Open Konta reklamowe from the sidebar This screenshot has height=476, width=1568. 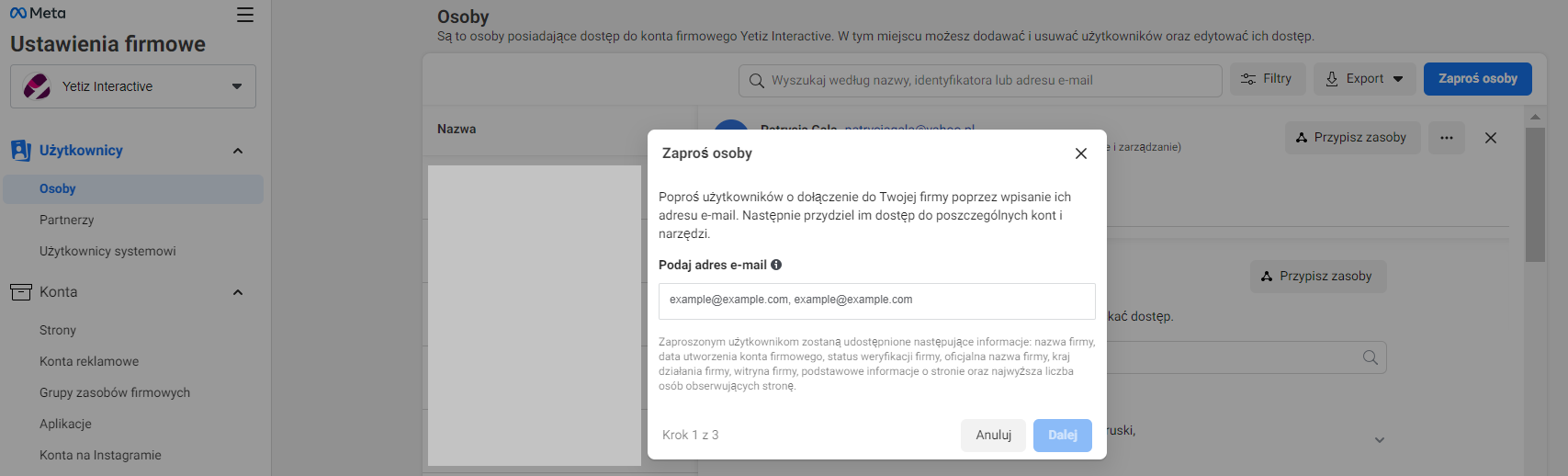click(x=89, y=361)
